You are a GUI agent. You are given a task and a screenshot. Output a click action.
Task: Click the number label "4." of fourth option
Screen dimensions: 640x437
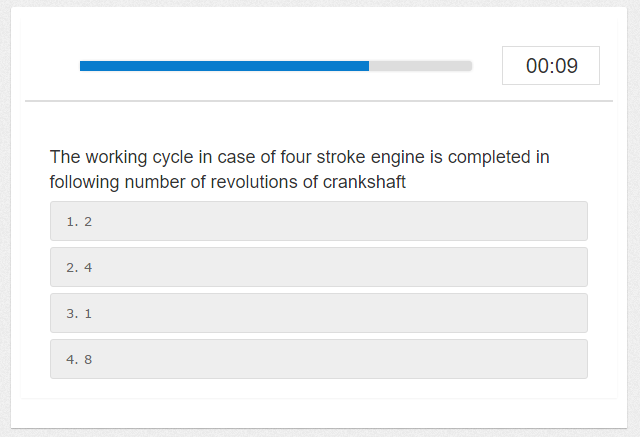[x=71, y=359]
